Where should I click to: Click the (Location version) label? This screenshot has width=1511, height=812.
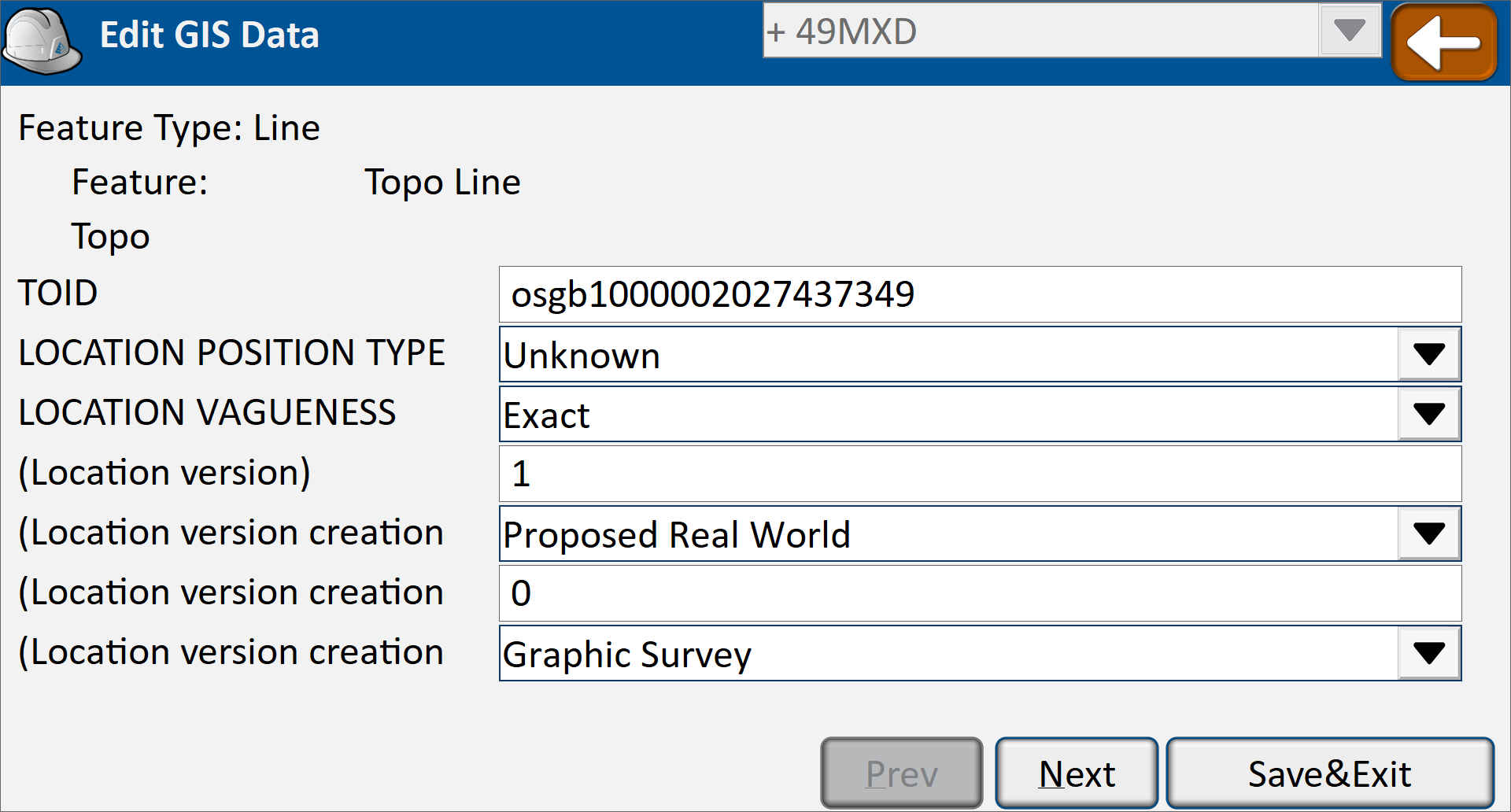pyautogui.click(x=164, y=473)
